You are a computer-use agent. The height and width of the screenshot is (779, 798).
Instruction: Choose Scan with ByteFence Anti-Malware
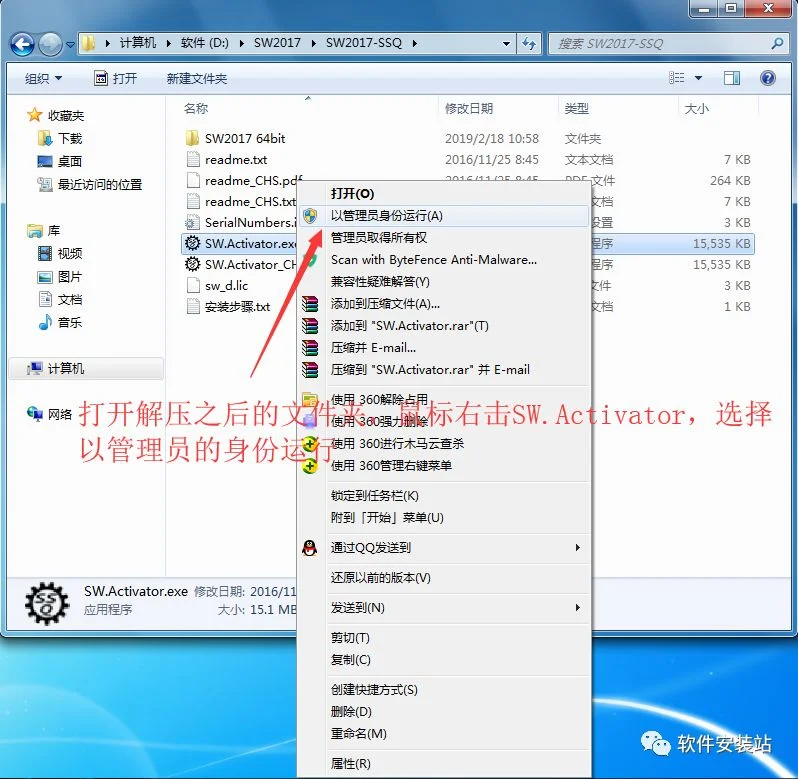(444, 259)
